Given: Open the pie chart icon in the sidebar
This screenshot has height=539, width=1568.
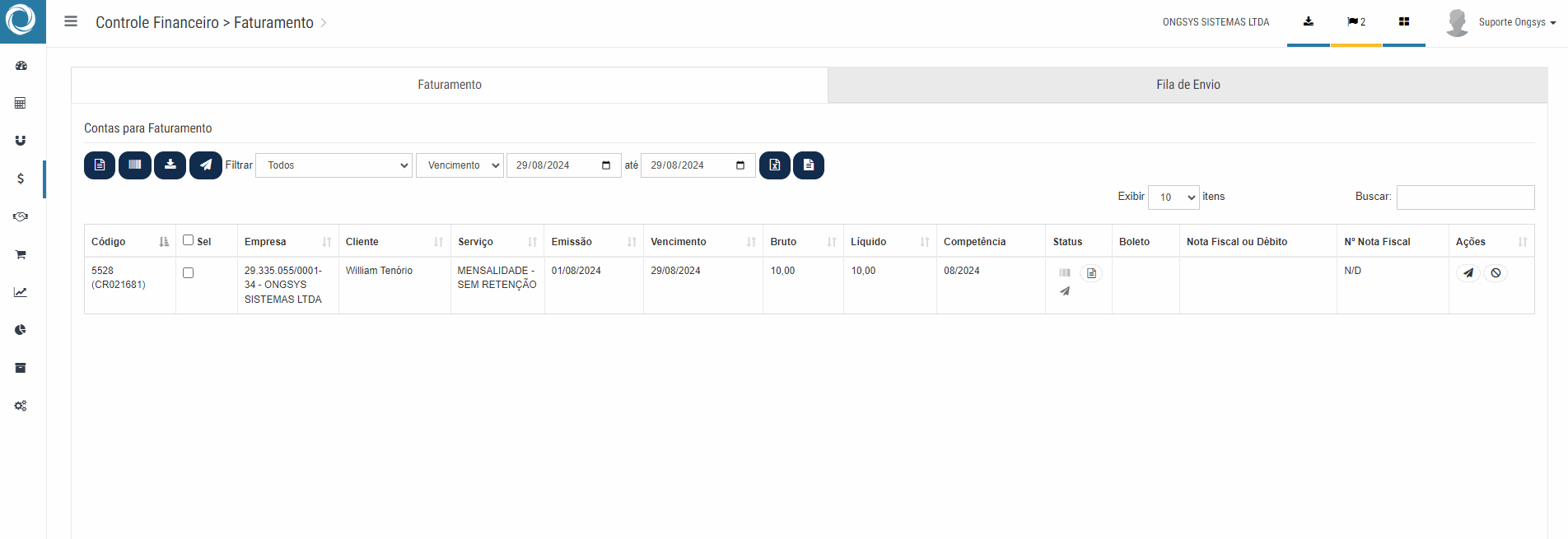Looking at the screenshot, I should (21, 330).
